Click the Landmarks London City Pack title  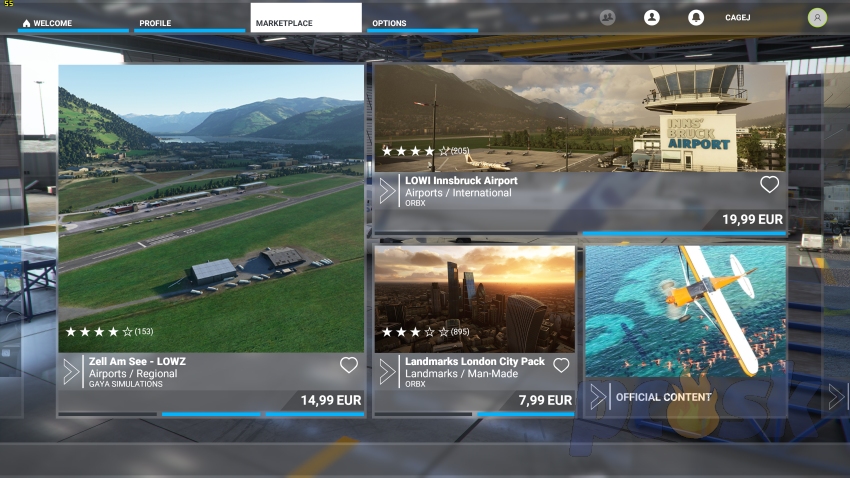(x=474, y=361)
